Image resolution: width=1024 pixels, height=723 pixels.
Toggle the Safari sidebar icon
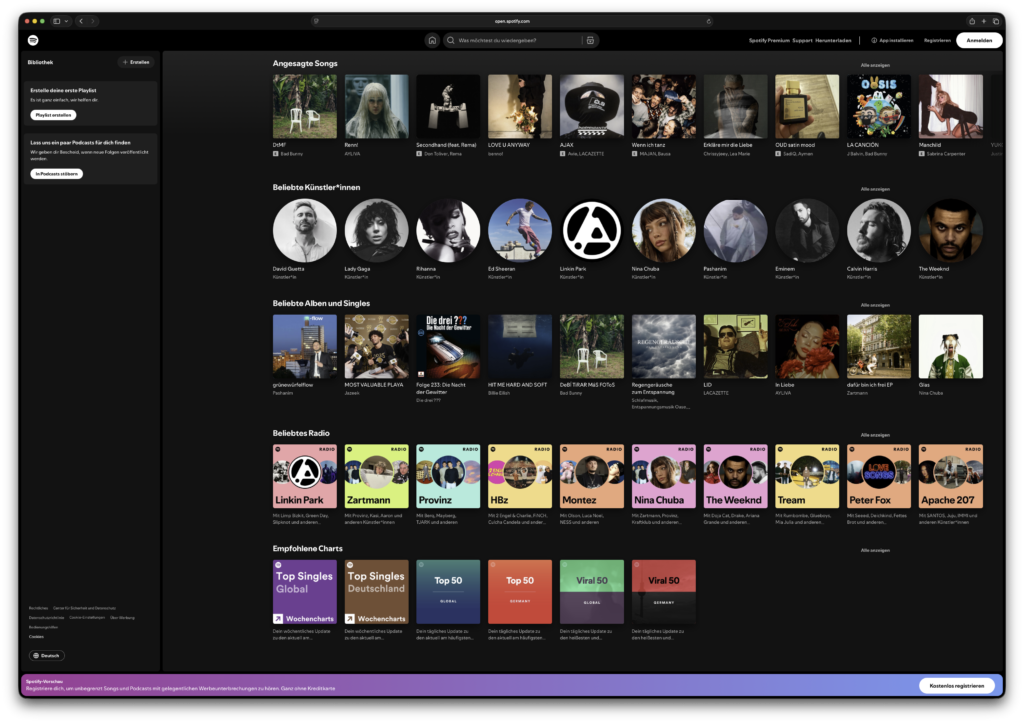tap(57, 22)
